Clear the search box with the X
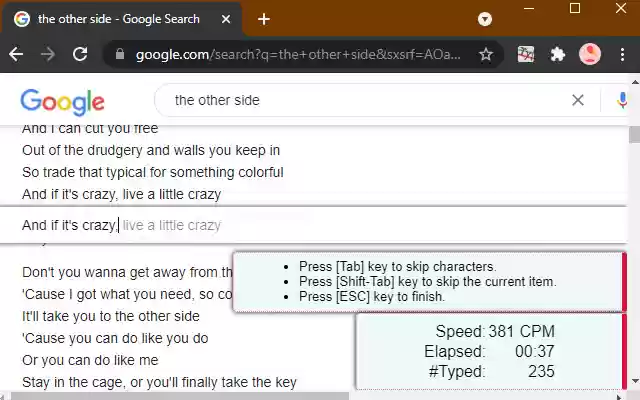Viewport: 640px width, 400px height. click(578, 100)
